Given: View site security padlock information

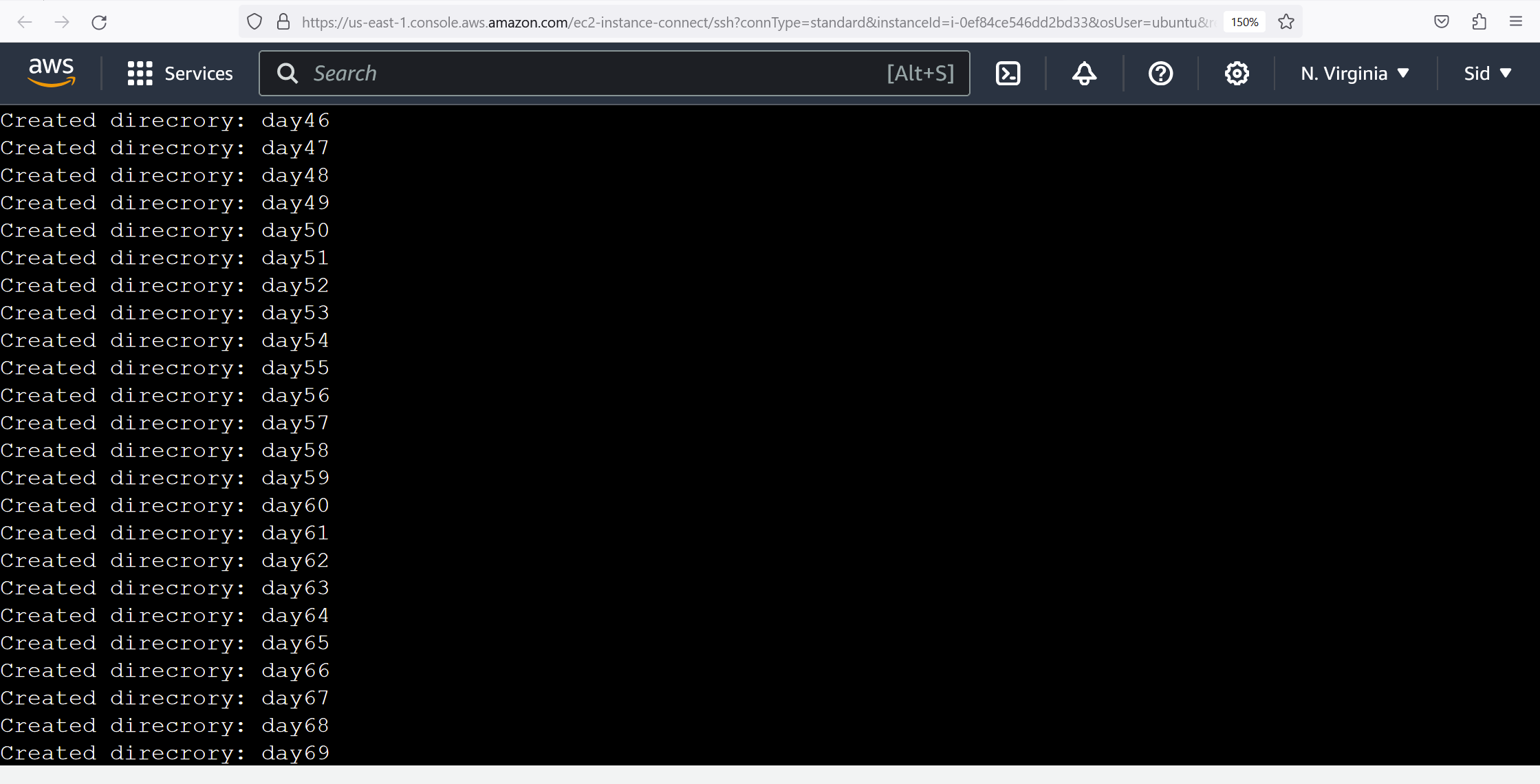Looking at the screenshot, I should coord(283,22).
